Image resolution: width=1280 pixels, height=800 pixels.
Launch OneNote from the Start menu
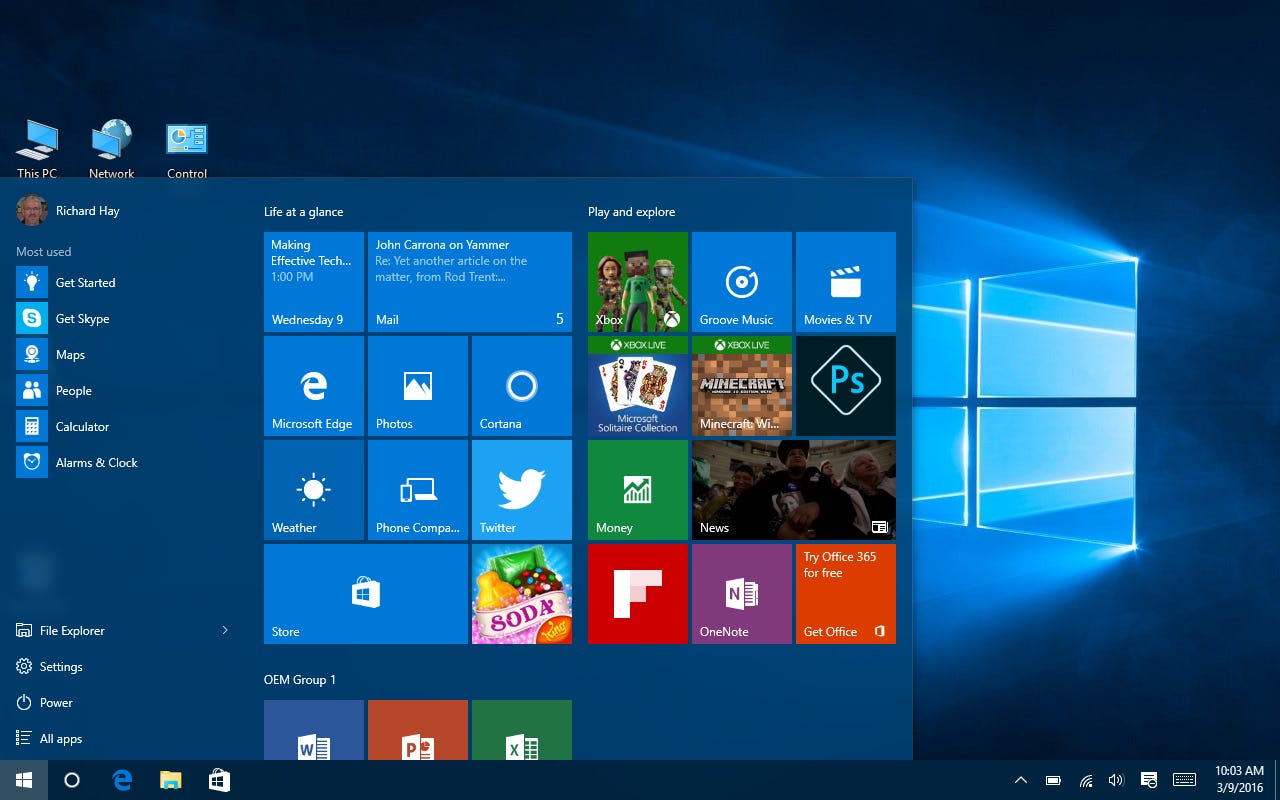click(741, 593)
